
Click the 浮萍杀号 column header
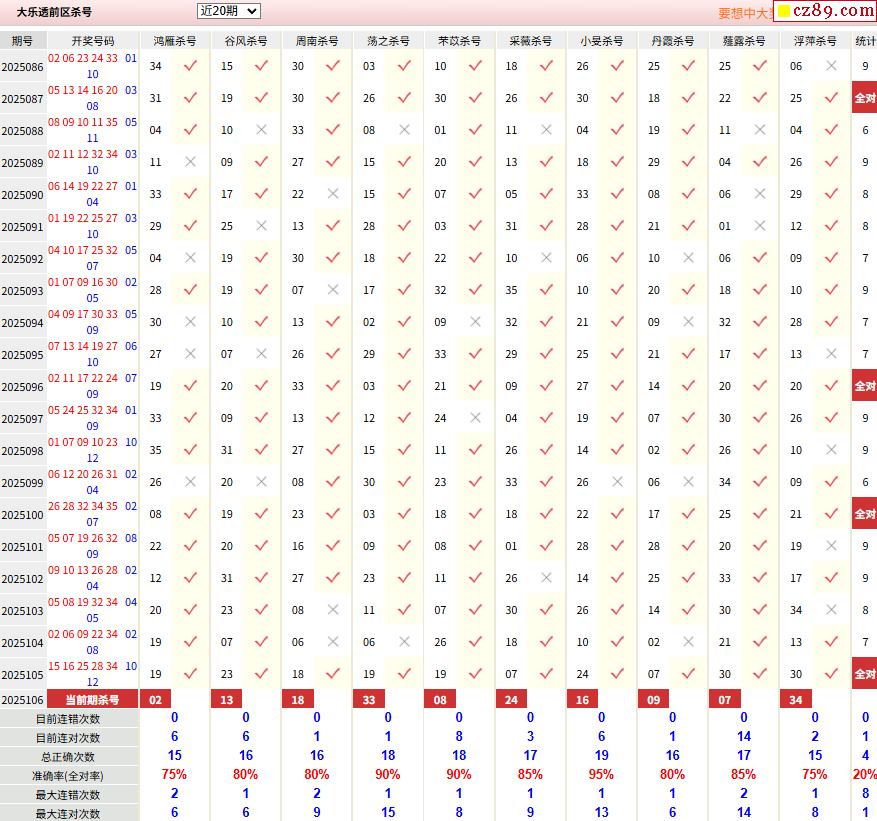tap(815, 41)
